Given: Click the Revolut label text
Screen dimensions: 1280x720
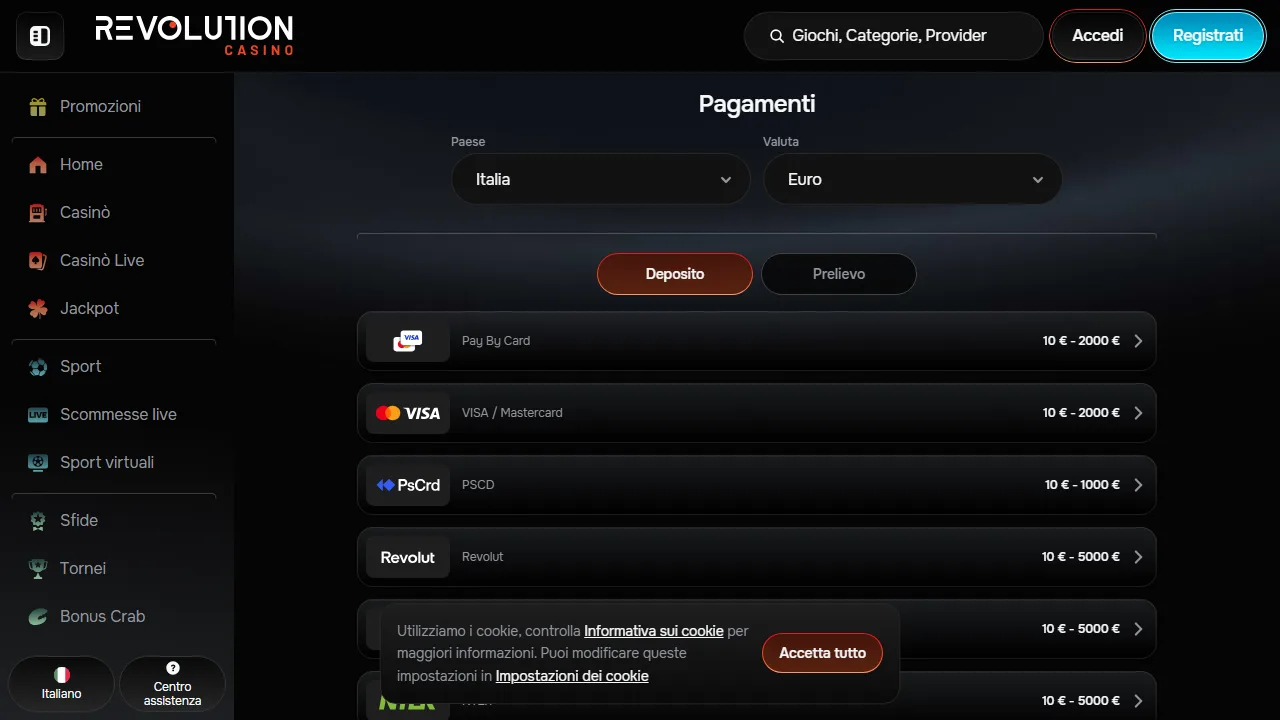Looking at the screenshot, I should [483, 557].
